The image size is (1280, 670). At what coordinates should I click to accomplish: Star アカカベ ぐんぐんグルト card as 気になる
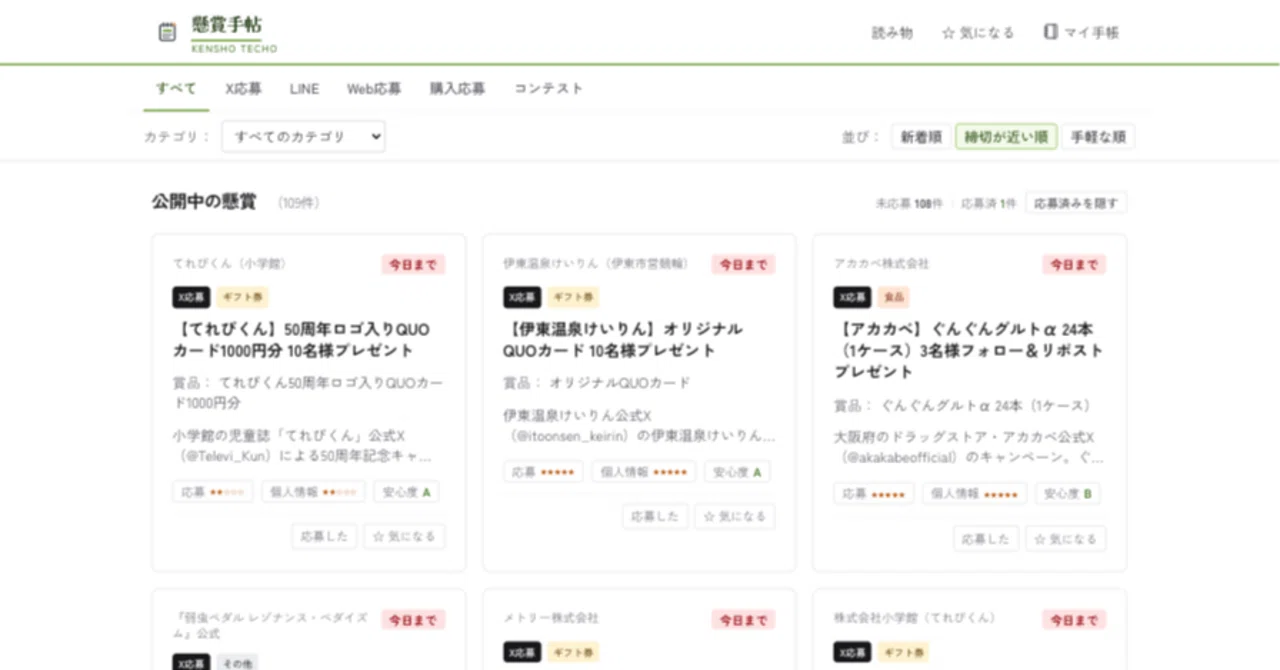coord(1066,539)
